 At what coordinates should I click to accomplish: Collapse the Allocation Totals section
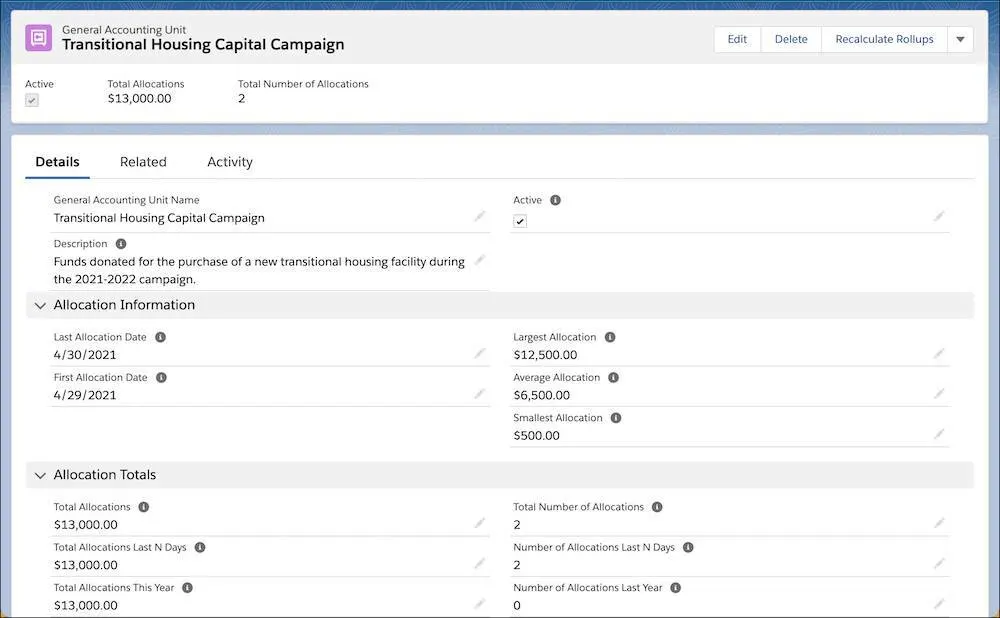40,475
